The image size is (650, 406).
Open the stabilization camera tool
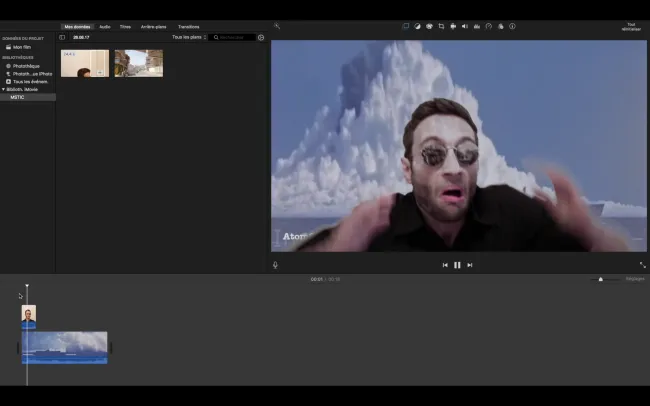pos(453,26)
